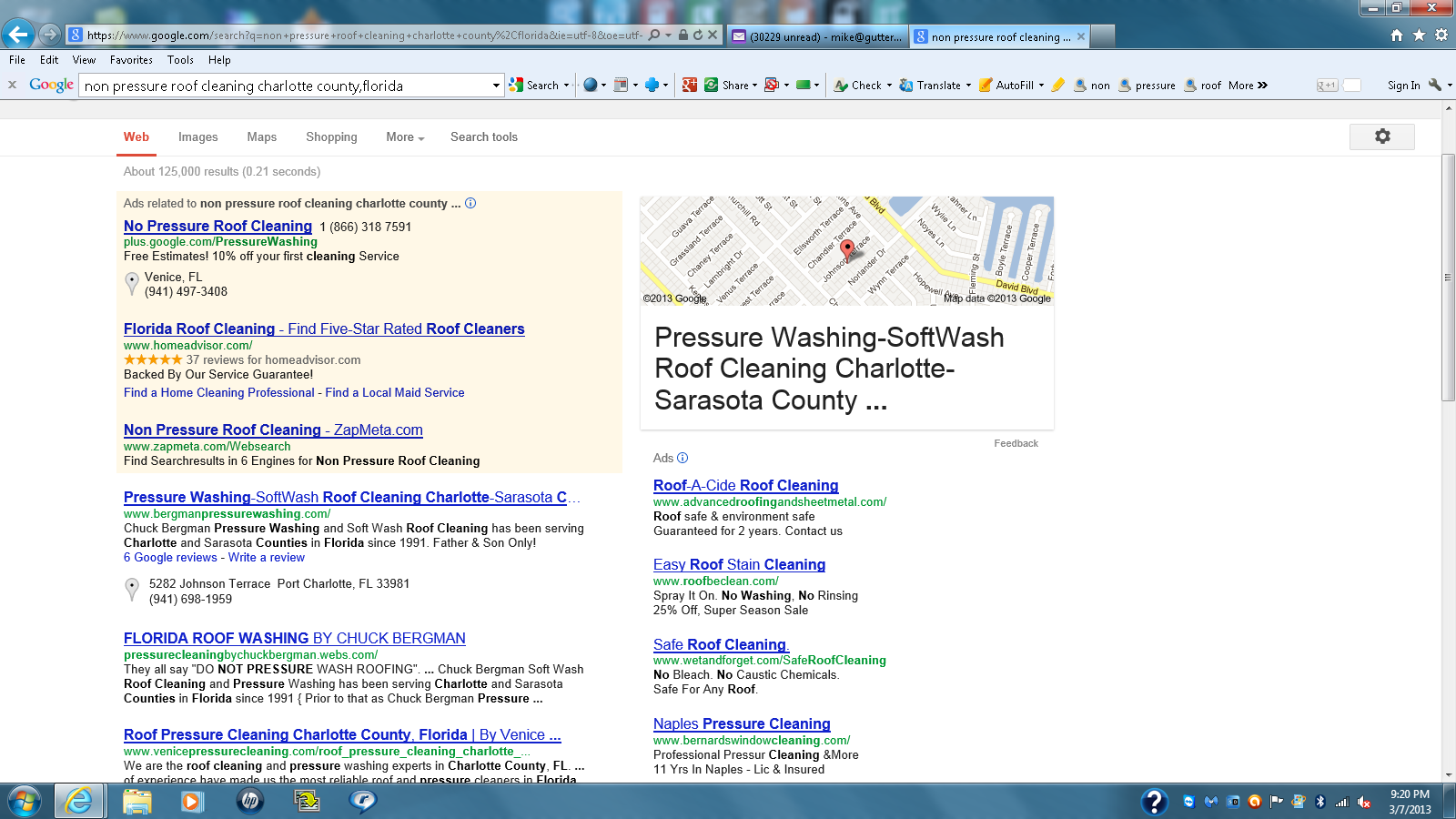Click the Google+ icon in the toolbar
The width and height of the screenshot is (1456, 819).
[690, 85]
